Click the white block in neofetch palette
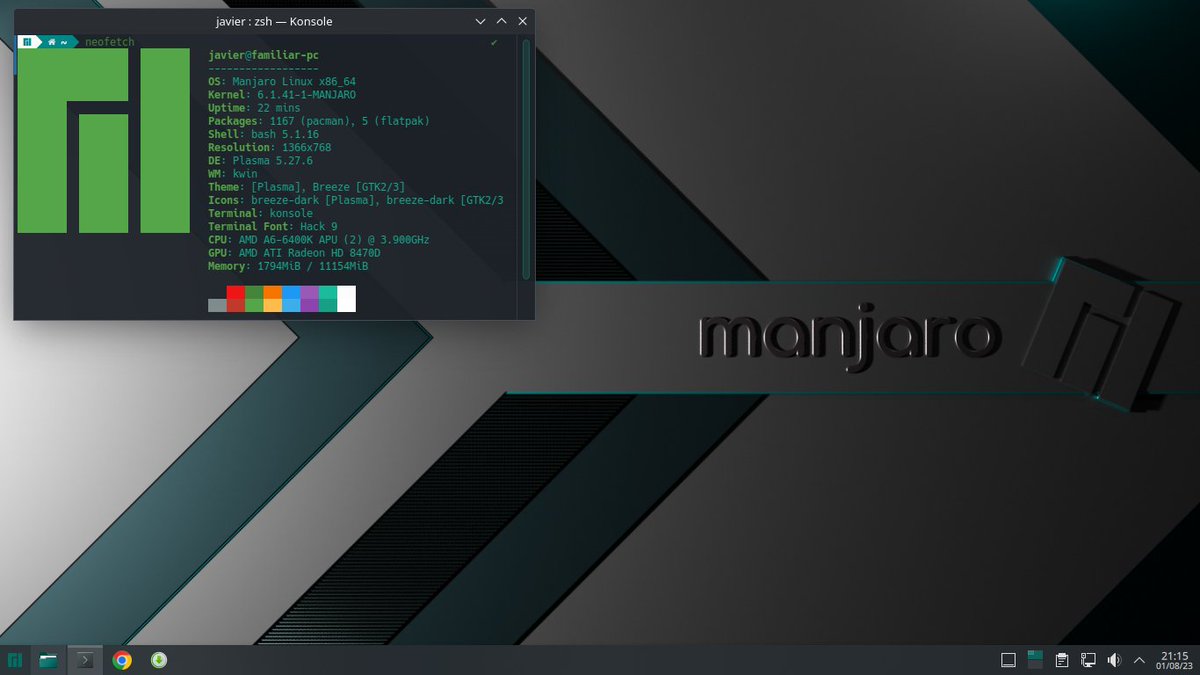 pos(346,299)
